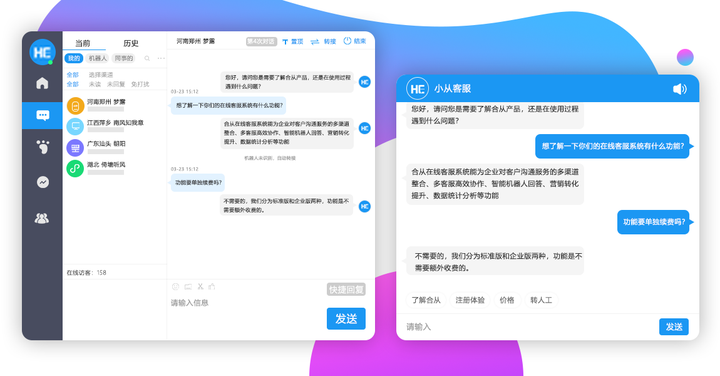Select the 机器人 filter pill

click(97, 58)
